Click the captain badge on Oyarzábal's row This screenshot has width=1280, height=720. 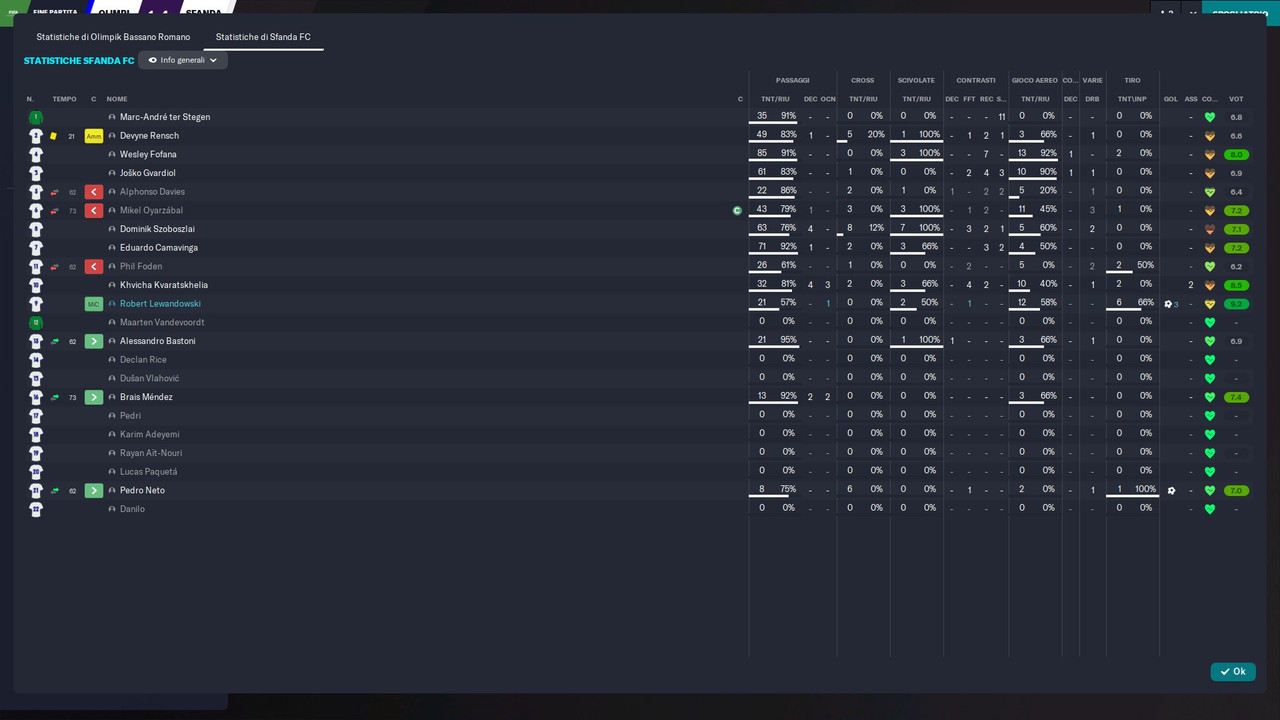(x=737, y=211)
